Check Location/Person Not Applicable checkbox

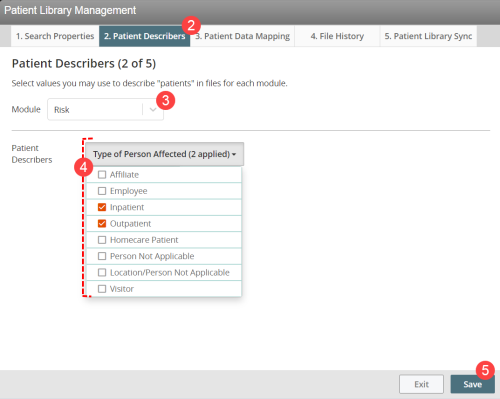(x=102, y=272)
